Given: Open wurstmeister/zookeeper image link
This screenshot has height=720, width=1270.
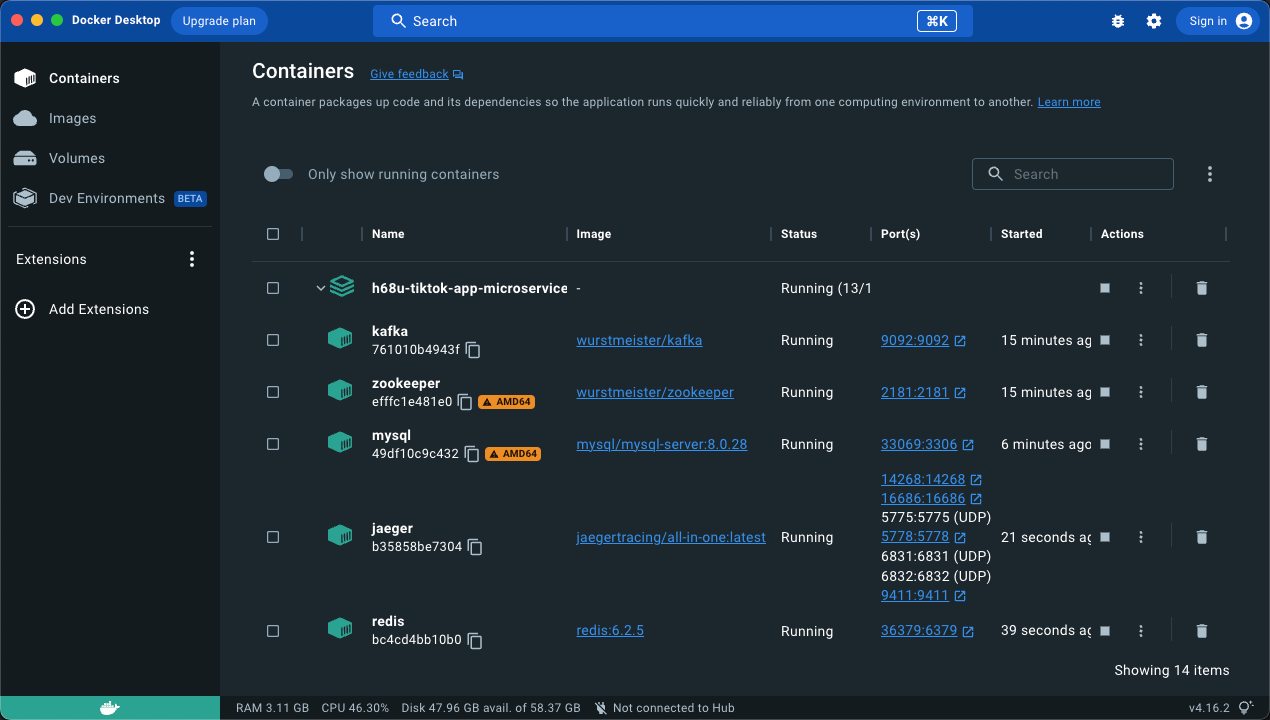Looking at the screenshot, I should (655, 392).
